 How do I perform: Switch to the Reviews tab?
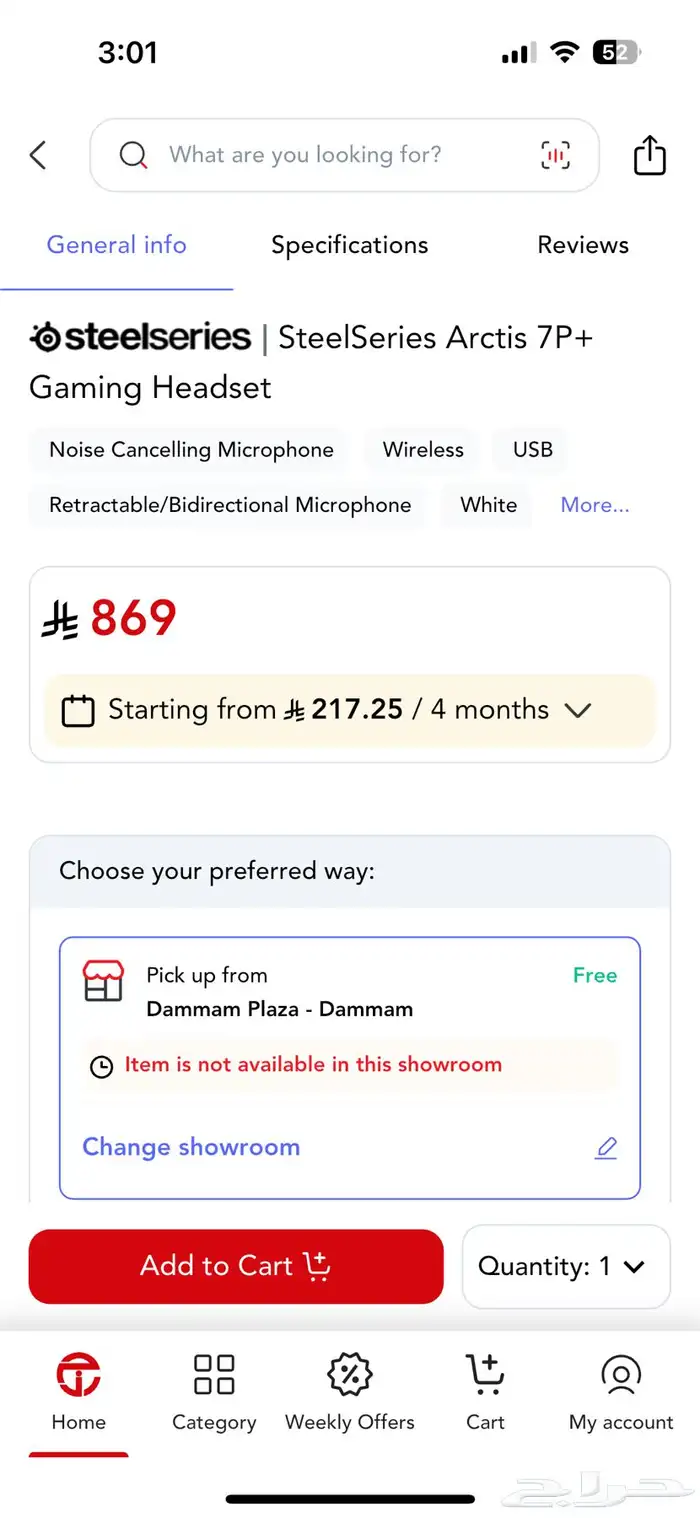coord(583,245)
